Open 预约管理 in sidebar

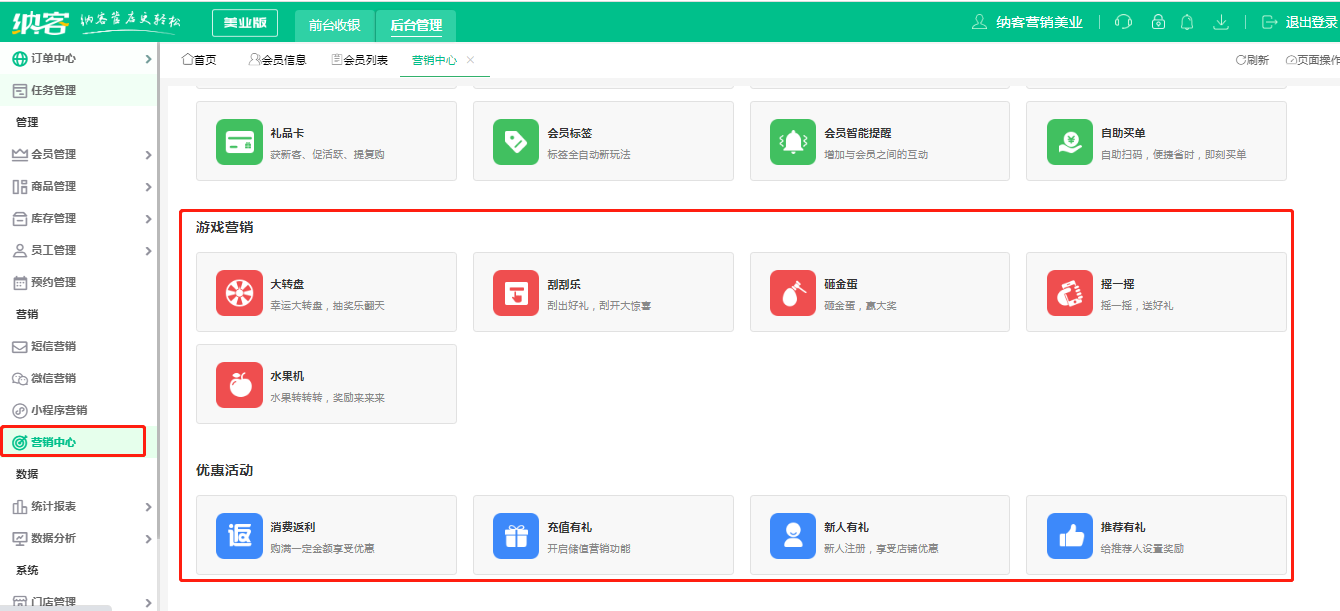click(x=79, y=282)
